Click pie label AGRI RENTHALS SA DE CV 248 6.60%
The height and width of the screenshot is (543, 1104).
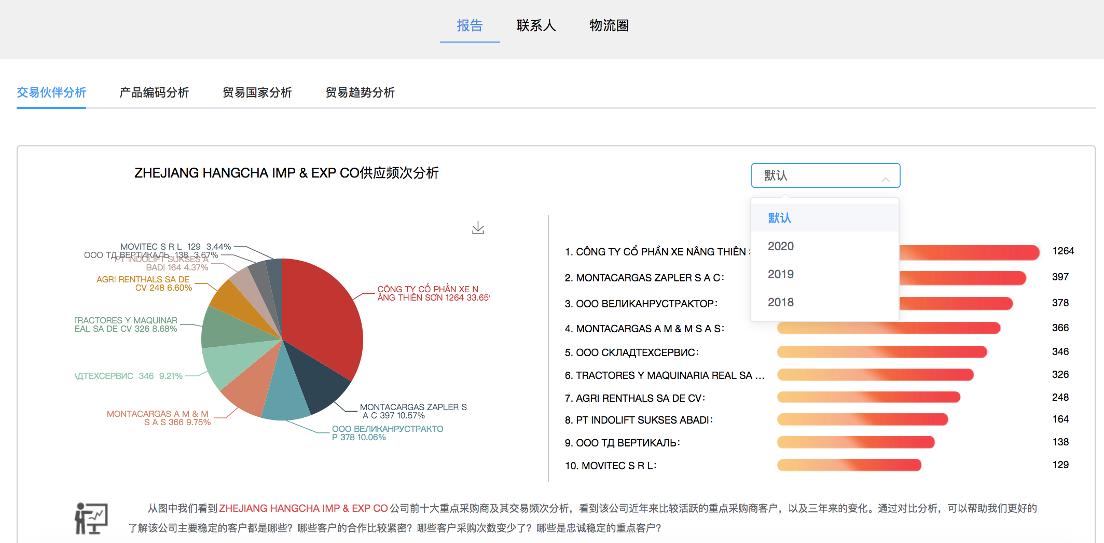pos(144,283)
